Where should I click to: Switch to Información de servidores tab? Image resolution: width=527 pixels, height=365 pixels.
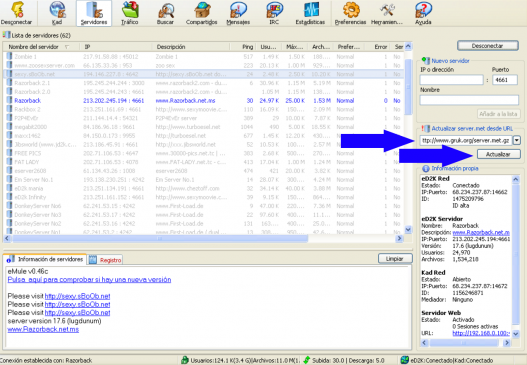click(x=45, y=259)
